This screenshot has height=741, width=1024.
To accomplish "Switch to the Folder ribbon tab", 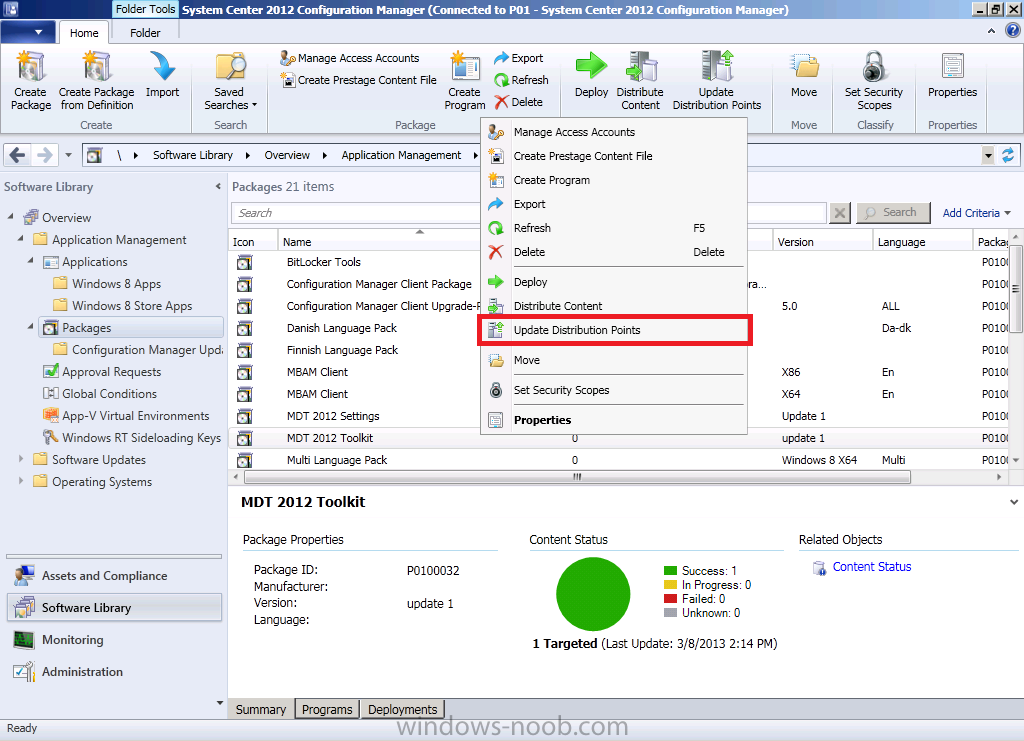I will (x=145, y=33).
